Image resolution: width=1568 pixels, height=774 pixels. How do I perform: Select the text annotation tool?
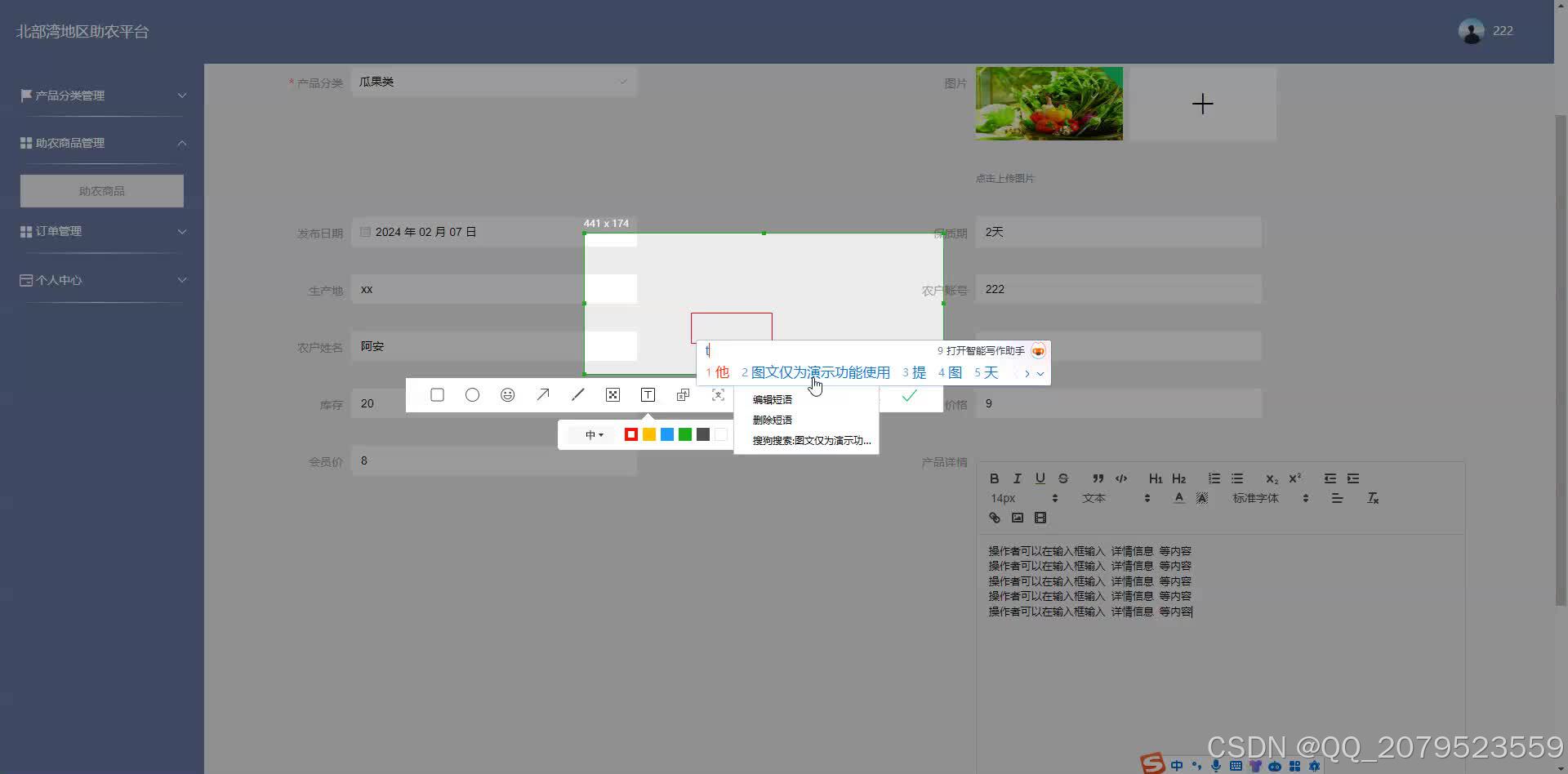(648, 395)
